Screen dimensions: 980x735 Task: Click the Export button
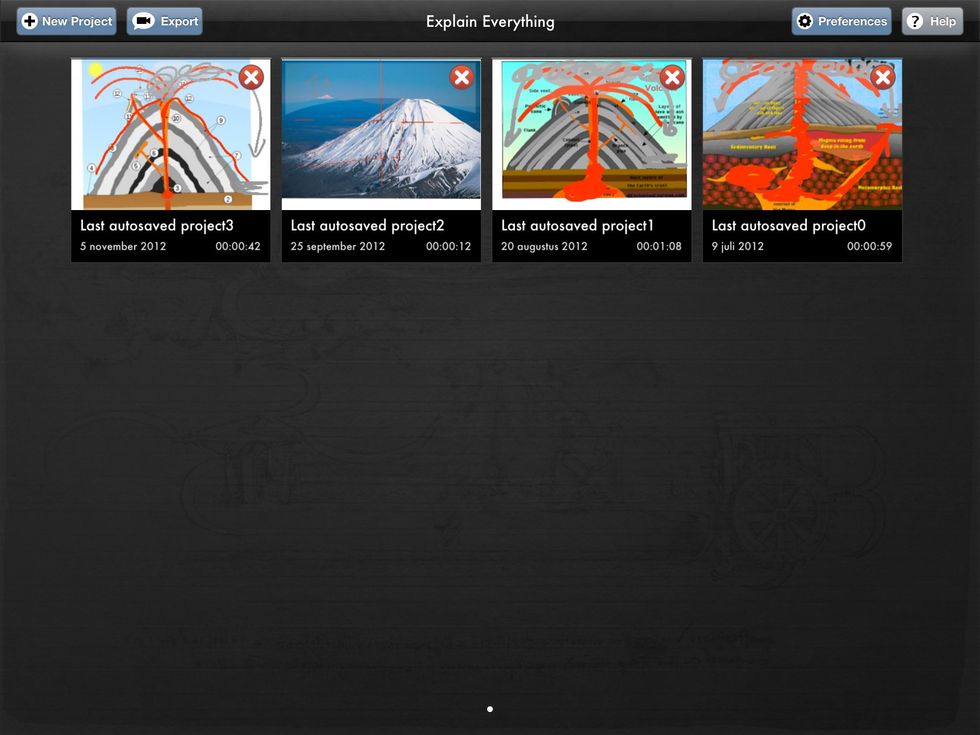[x=164, y=21]
